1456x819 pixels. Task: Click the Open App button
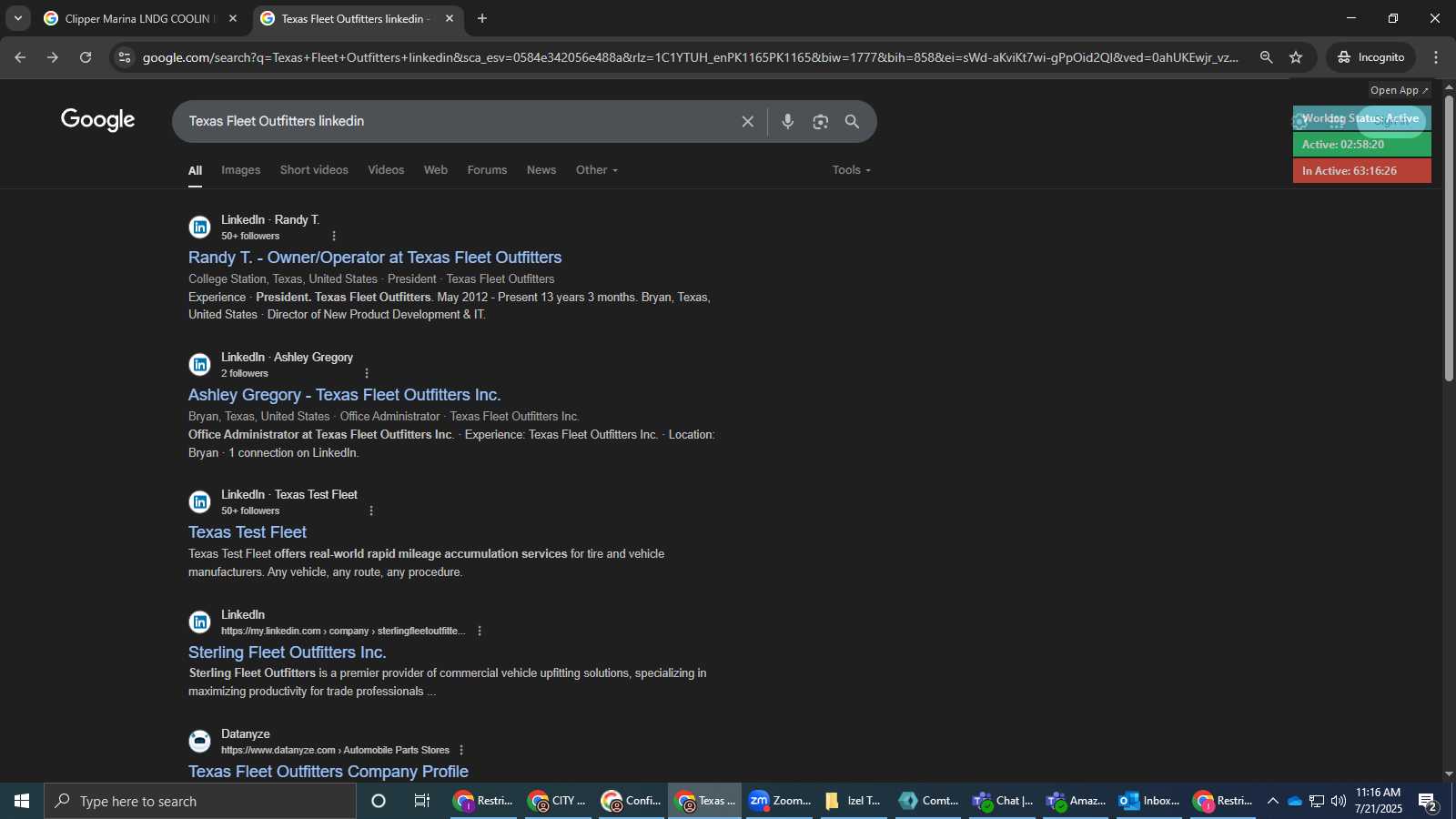click(1400, 90)
